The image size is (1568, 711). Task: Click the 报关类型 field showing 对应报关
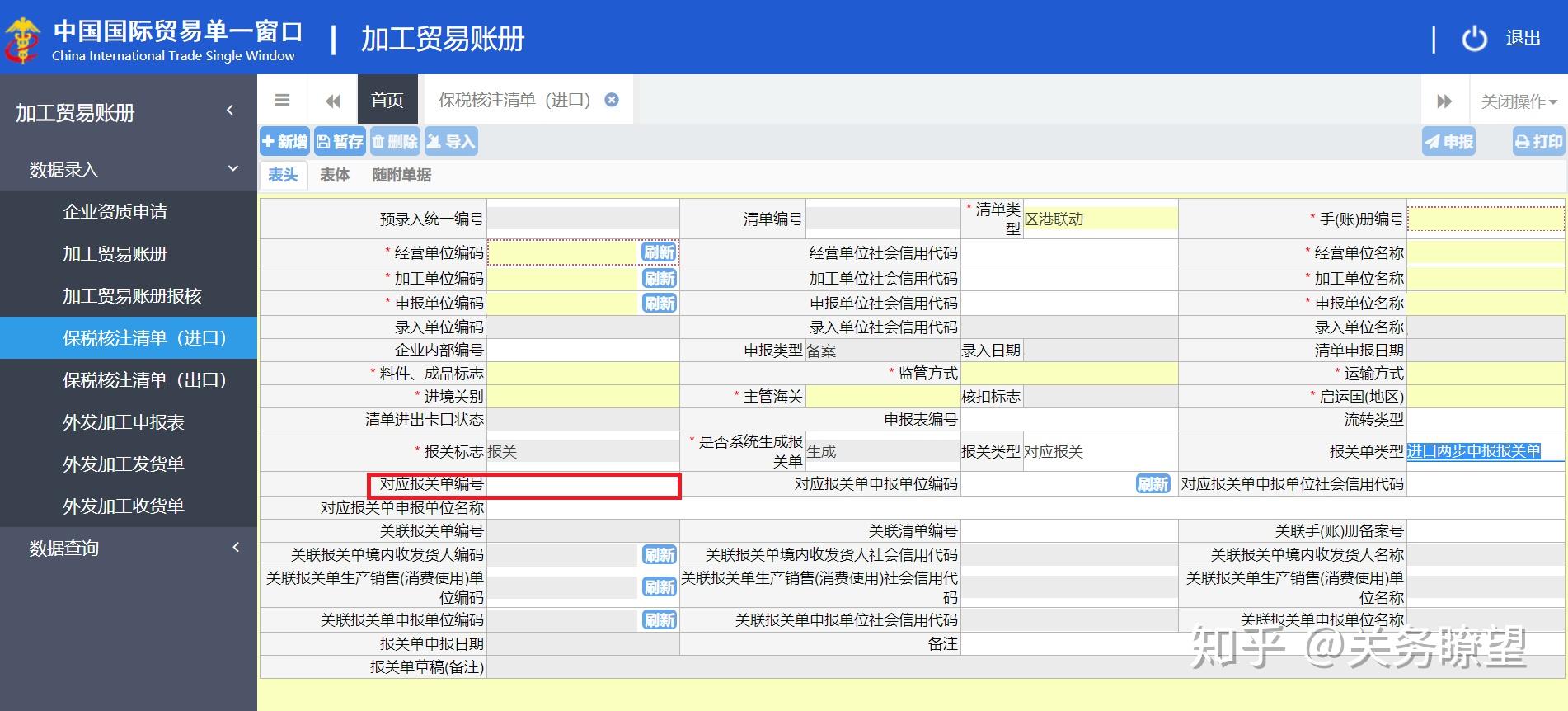pyautogui.click(x=1100, y=451)
